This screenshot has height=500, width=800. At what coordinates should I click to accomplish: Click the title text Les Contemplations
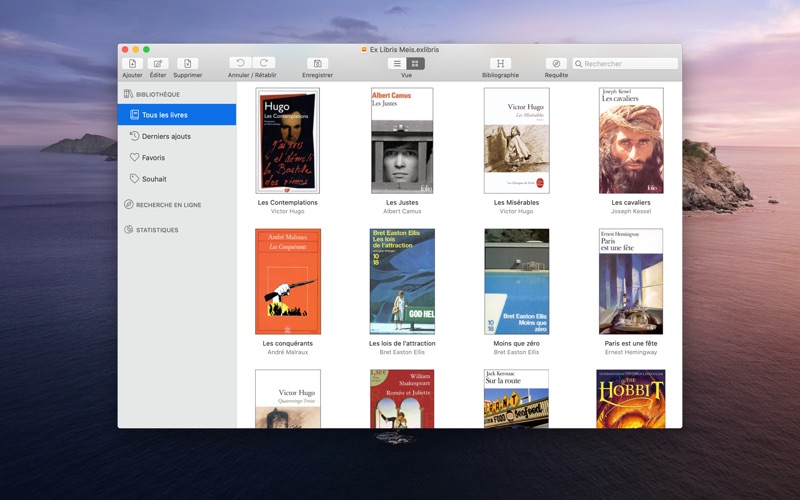coord(288,203)
